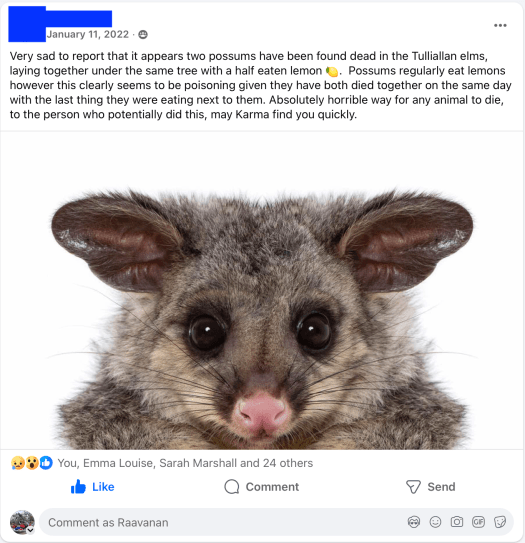Click the public audience globe icon

point(143,34)
